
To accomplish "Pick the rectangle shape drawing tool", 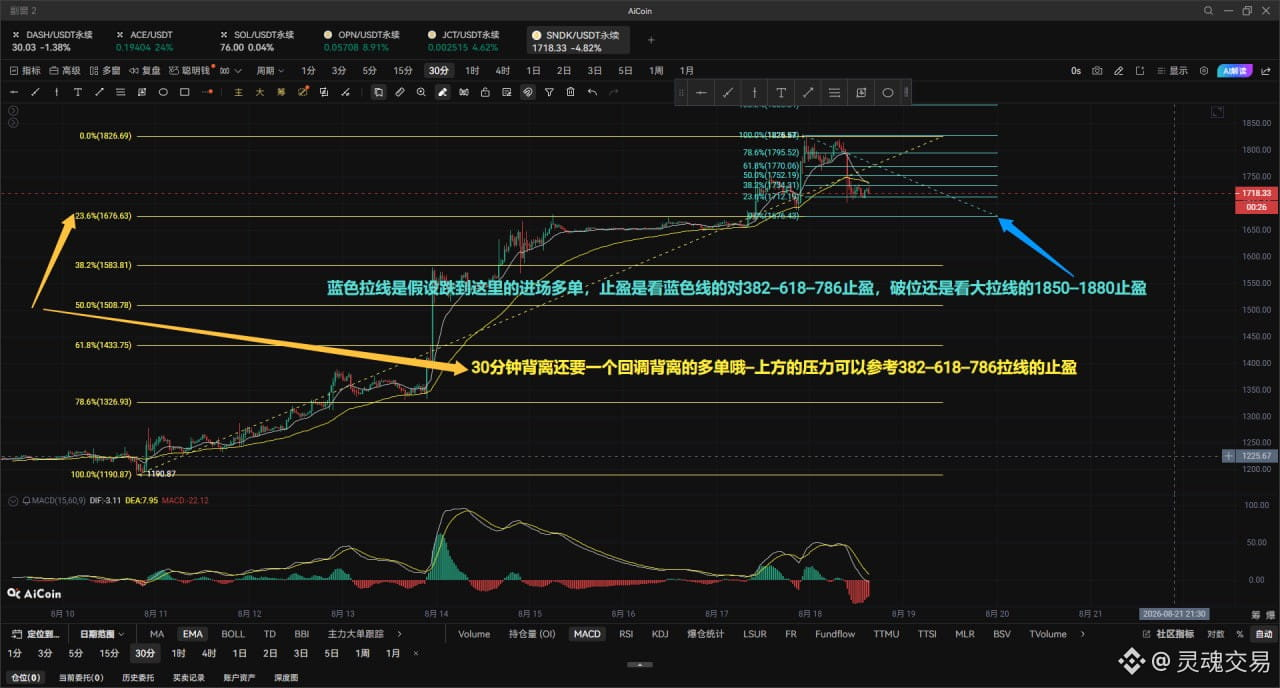I will (x=185, y=92).
